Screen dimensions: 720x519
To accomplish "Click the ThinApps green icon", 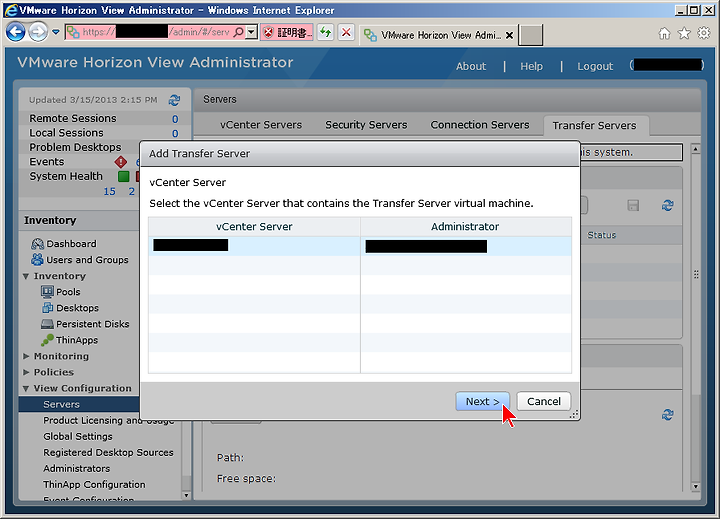I will point(47,340).
